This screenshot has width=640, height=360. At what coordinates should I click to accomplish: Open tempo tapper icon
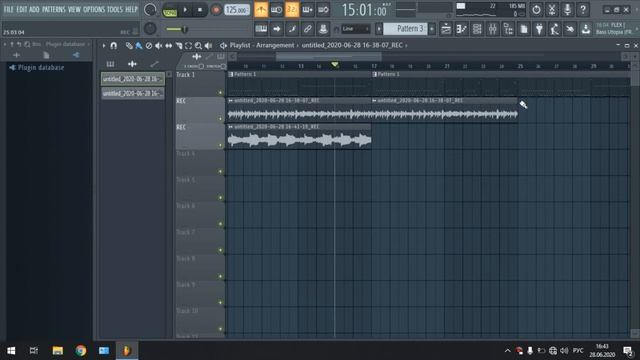pos(555,29)
